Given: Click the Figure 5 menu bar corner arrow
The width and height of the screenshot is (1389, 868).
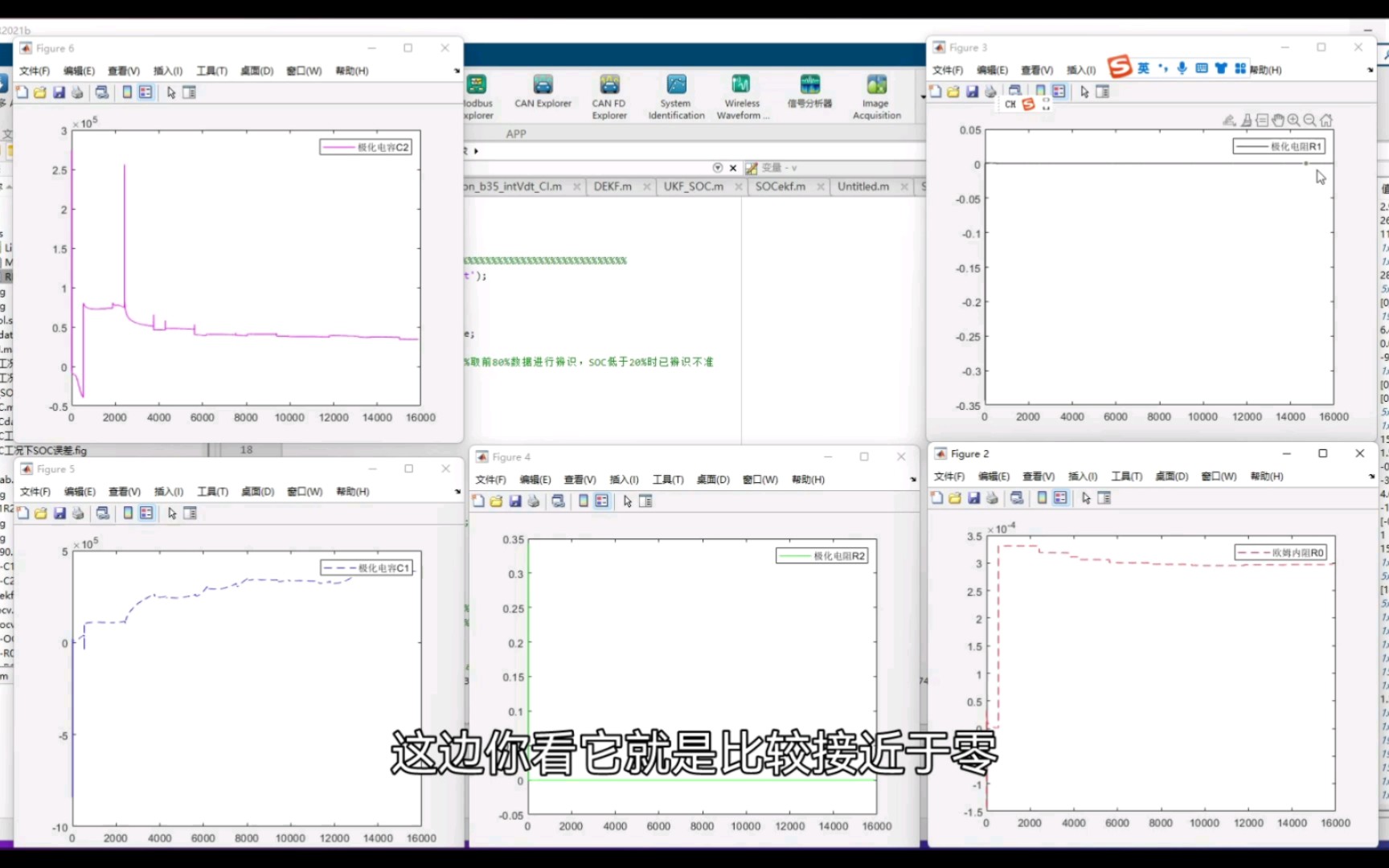Looking at the screenshot, I should [457, 491].
